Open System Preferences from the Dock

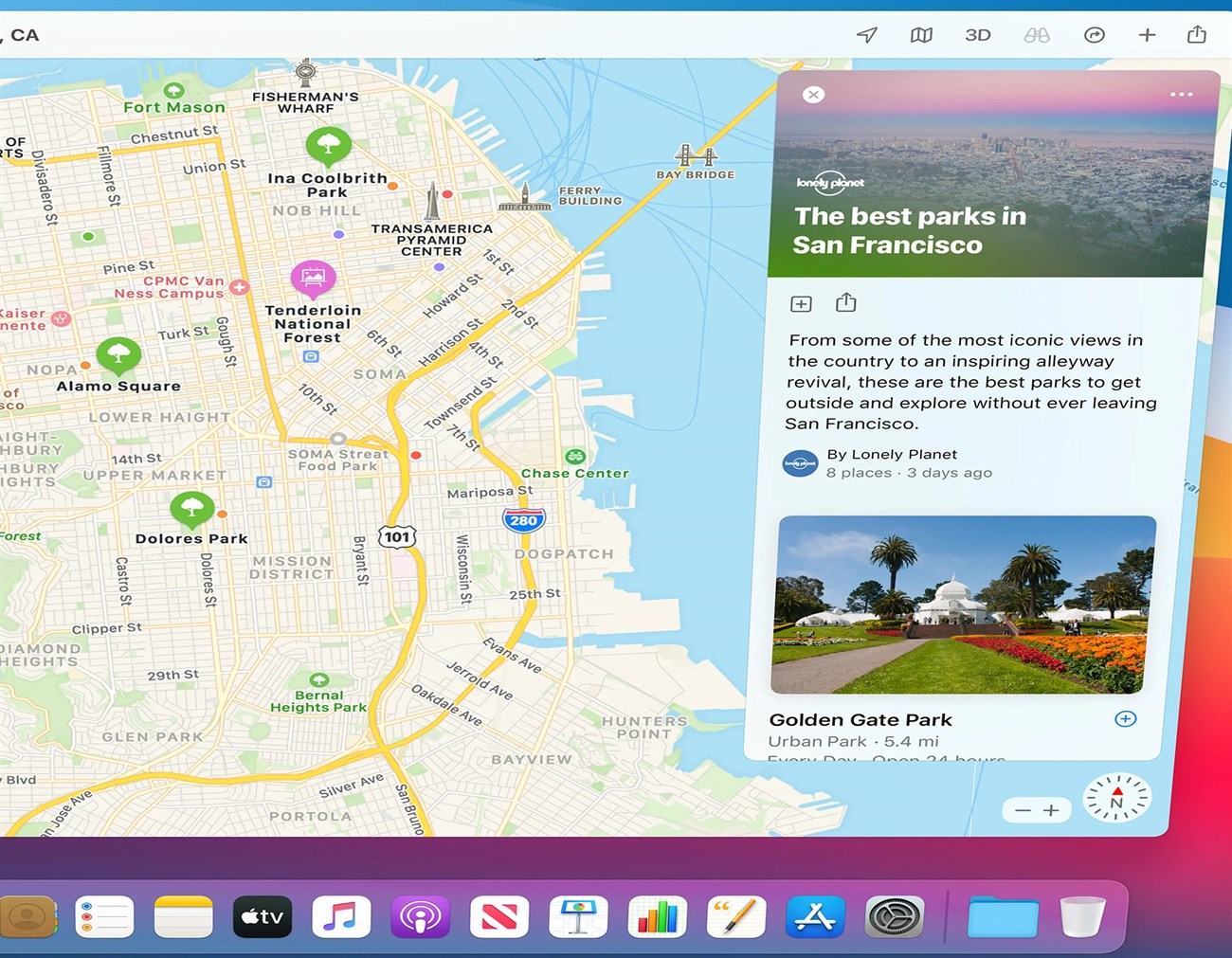894,916
